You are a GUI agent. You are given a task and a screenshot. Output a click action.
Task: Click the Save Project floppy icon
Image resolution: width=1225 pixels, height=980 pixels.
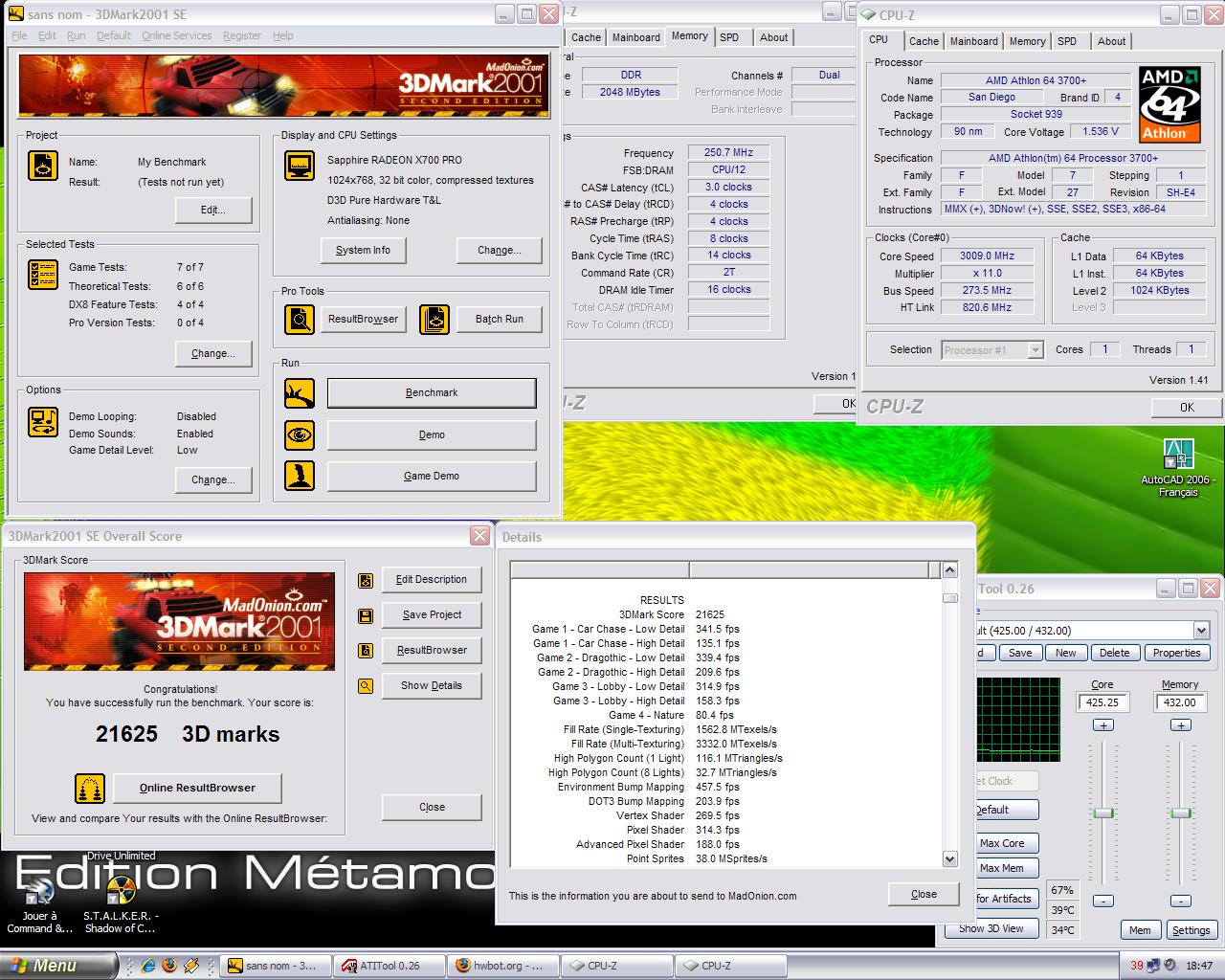[x=365, y=615]
